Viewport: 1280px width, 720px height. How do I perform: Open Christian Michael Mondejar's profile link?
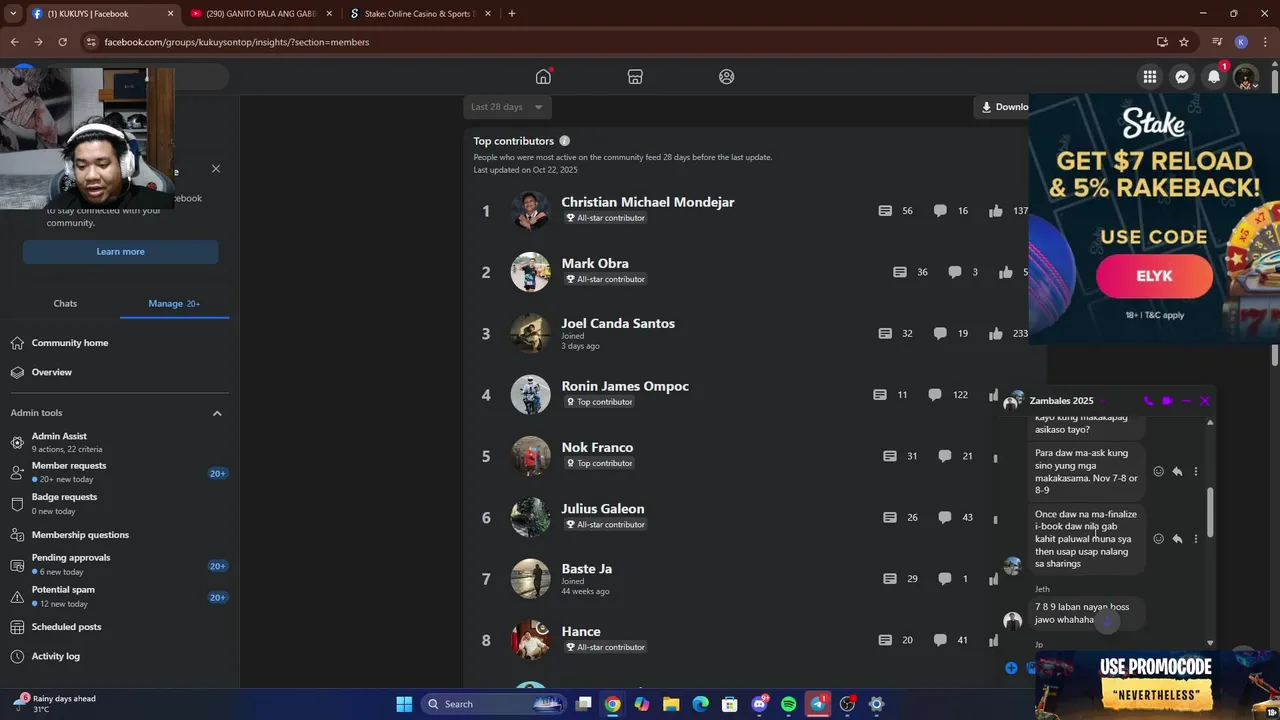tap(648, 202)
